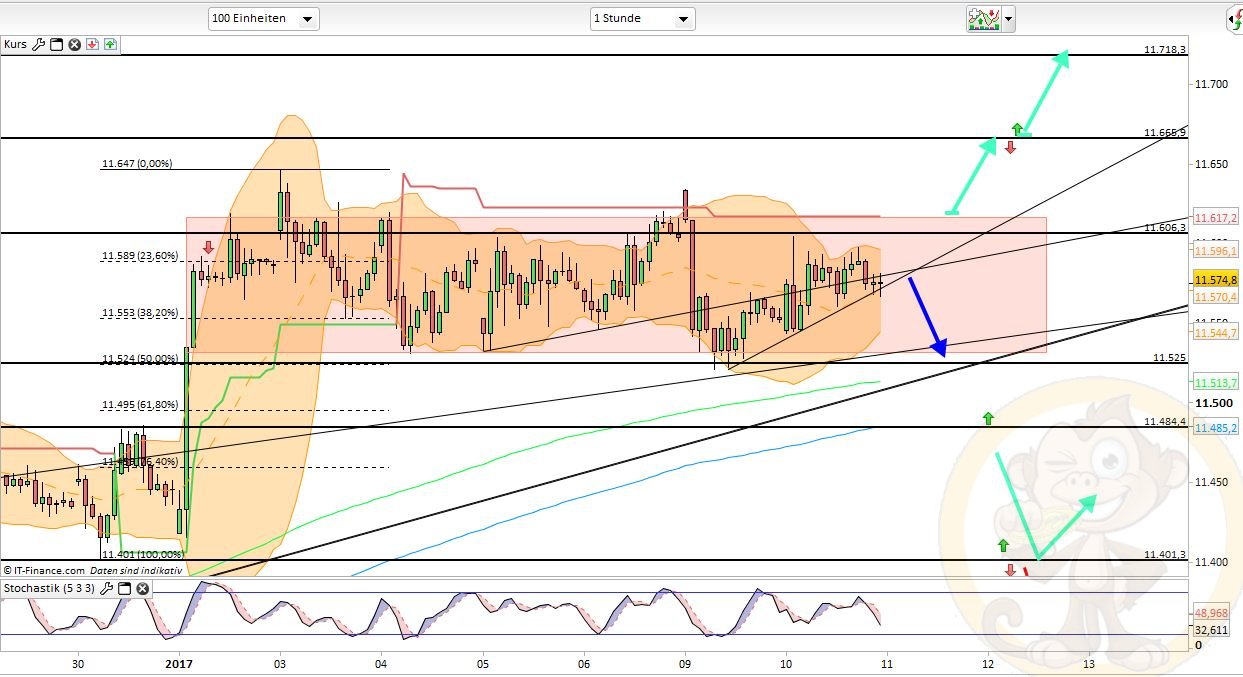Open Stochastik indicator settings wrench
The height and width of the screenshot is (677, 1243).
pyautogui.click(x=106, y=588)
